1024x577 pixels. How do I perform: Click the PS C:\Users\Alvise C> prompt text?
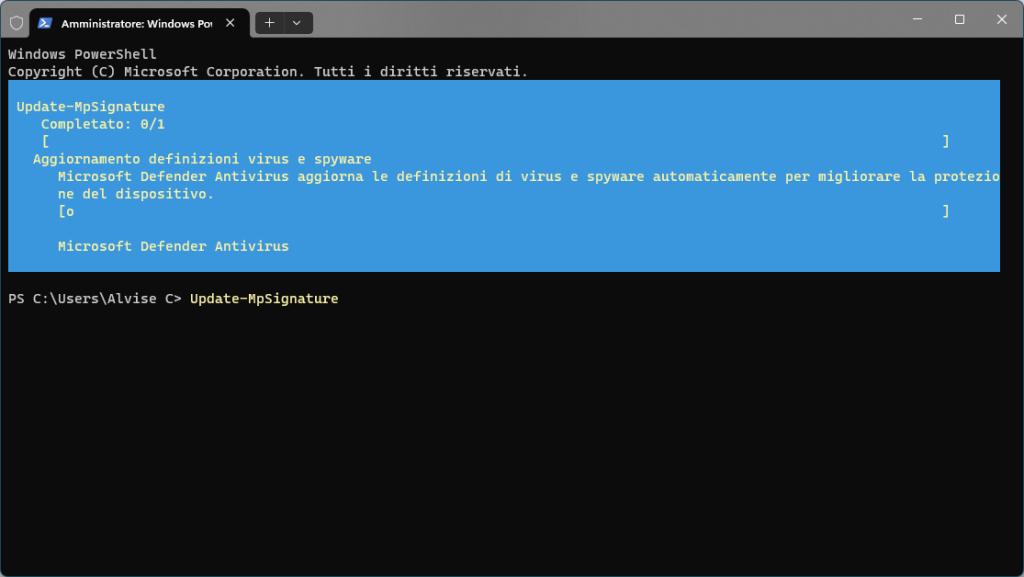click(x=94, y=298)
